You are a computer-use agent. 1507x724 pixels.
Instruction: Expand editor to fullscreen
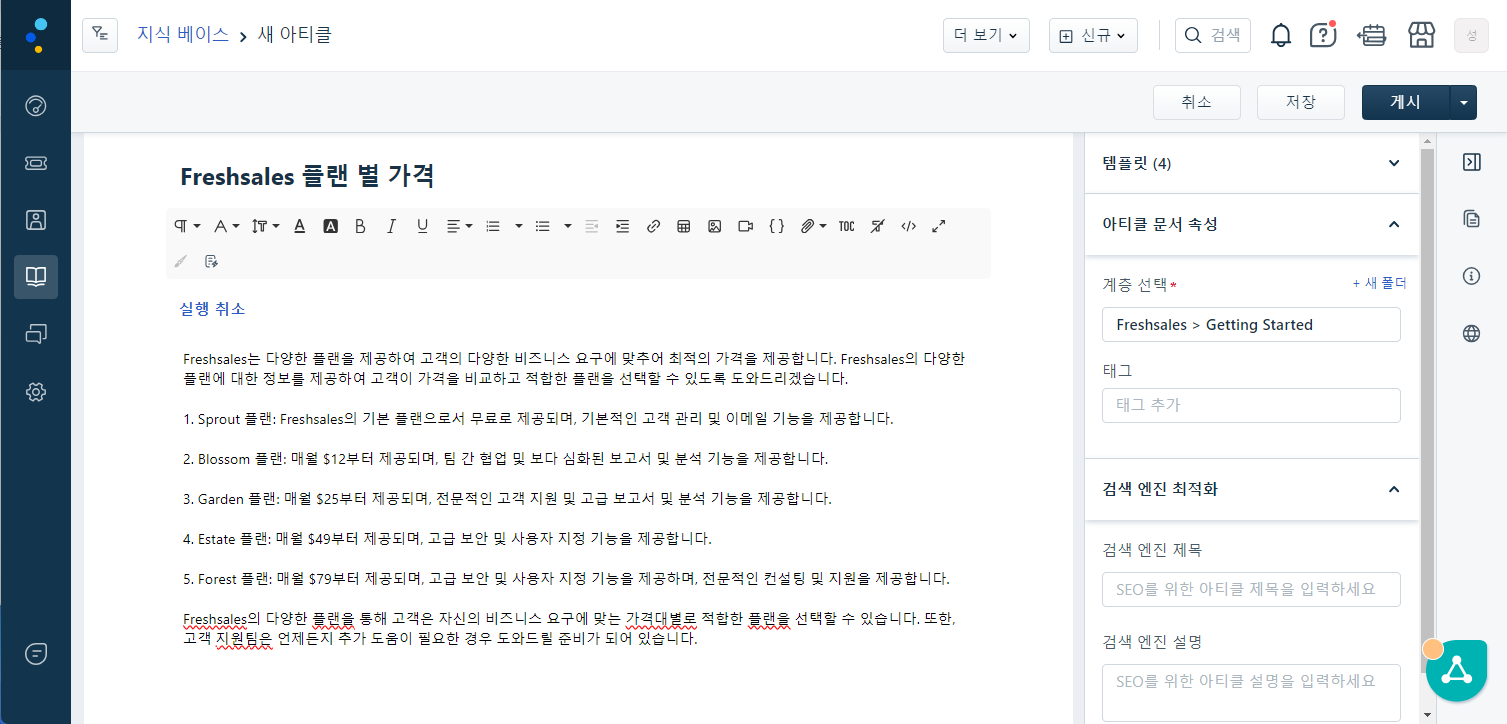pyautogui.click(x=938, y=226)
